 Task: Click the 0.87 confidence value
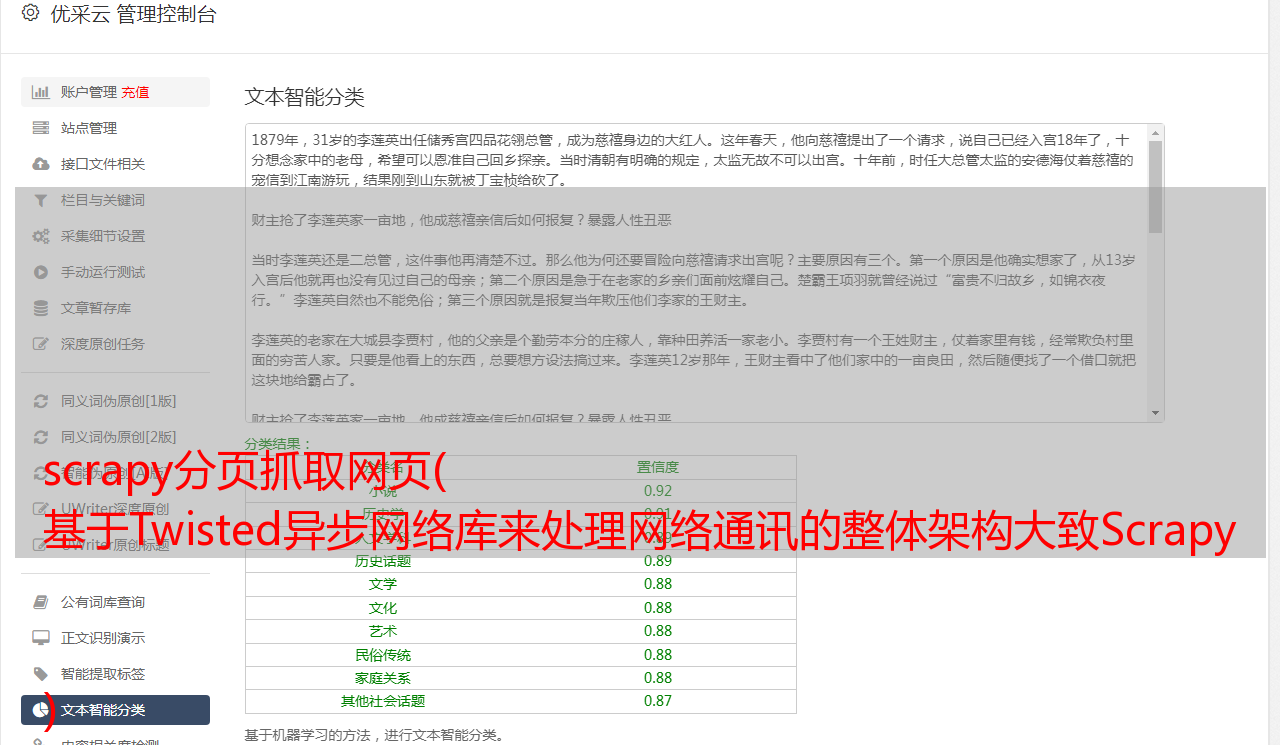658,701
